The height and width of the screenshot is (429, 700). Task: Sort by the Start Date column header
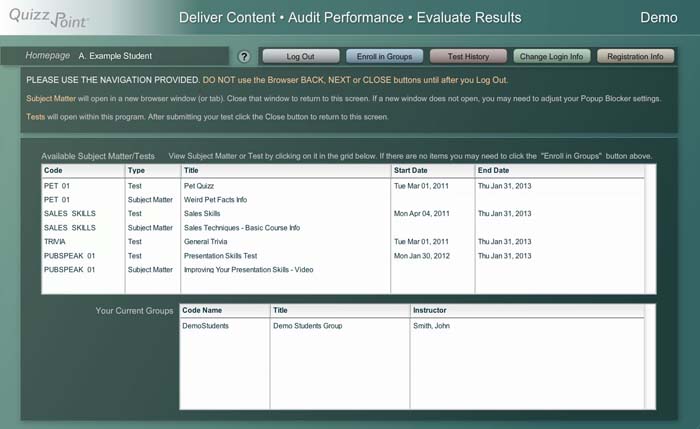click(433, 171)
